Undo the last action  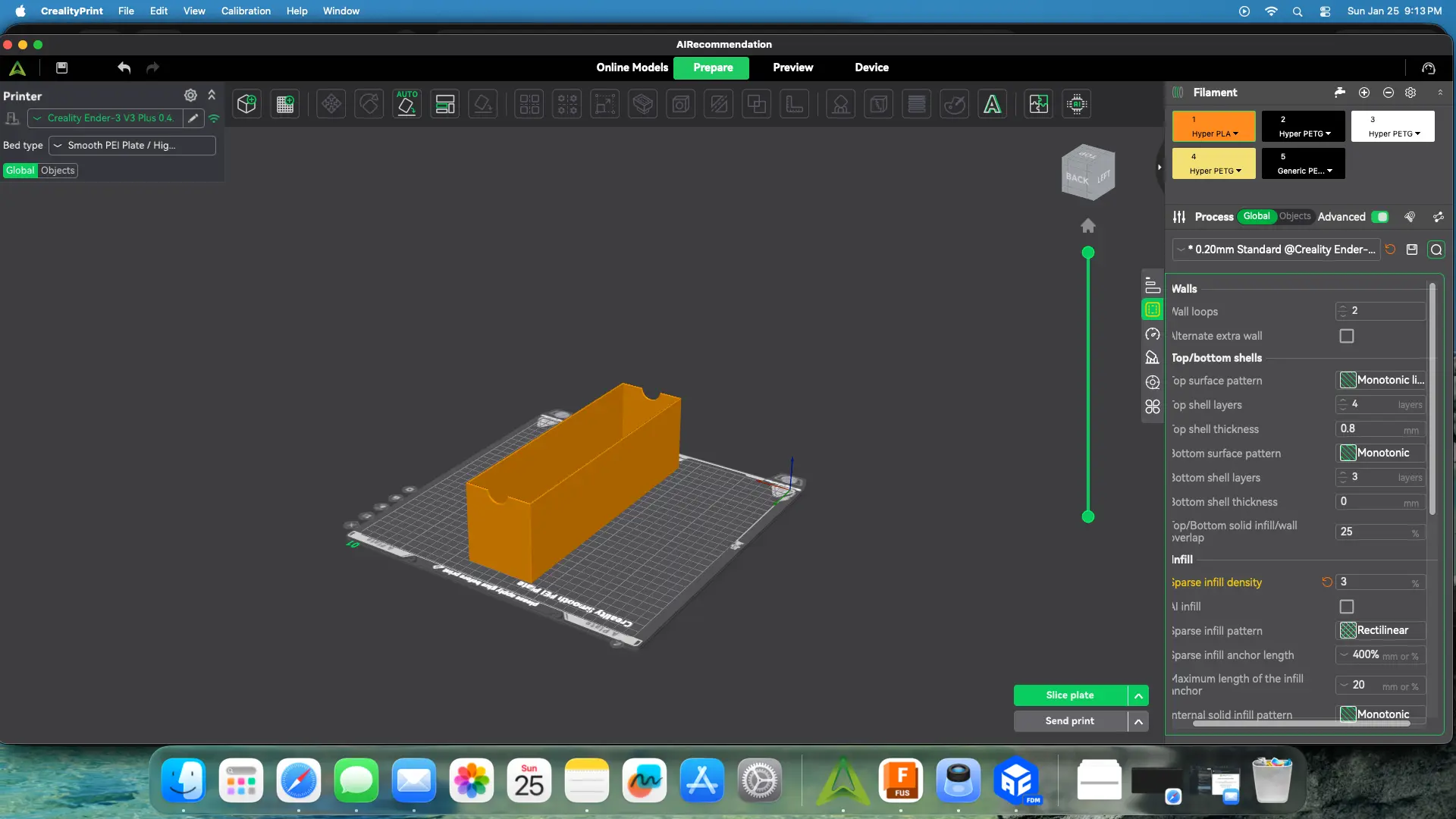point(124,67)
